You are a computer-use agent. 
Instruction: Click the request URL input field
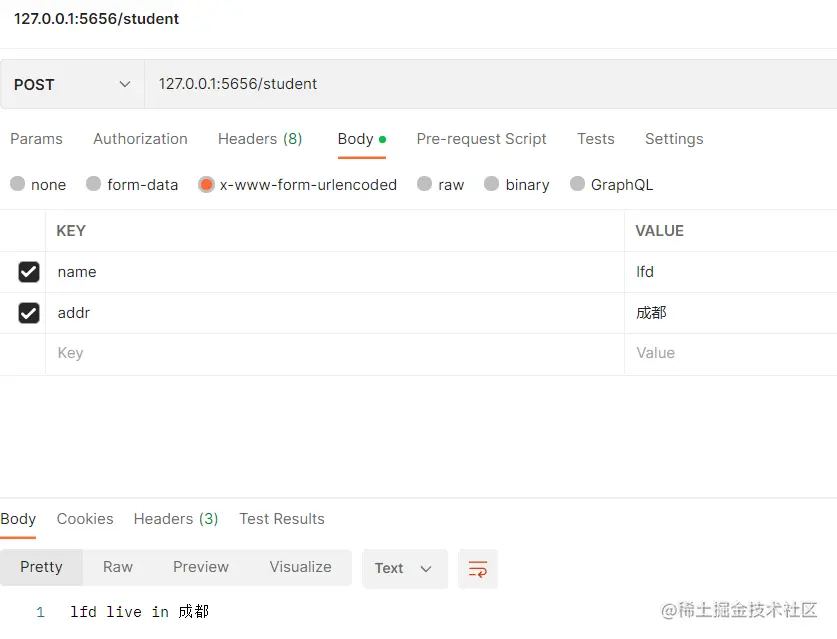pyautogui.click(x=491, y=84)
